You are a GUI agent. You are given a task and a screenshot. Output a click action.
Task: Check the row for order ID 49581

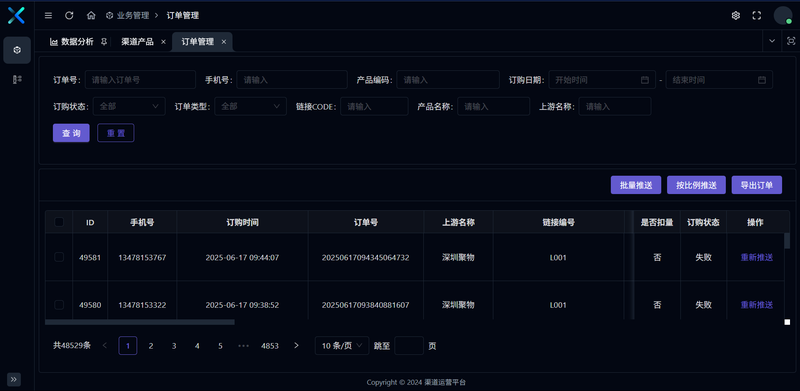click(59, 257)
